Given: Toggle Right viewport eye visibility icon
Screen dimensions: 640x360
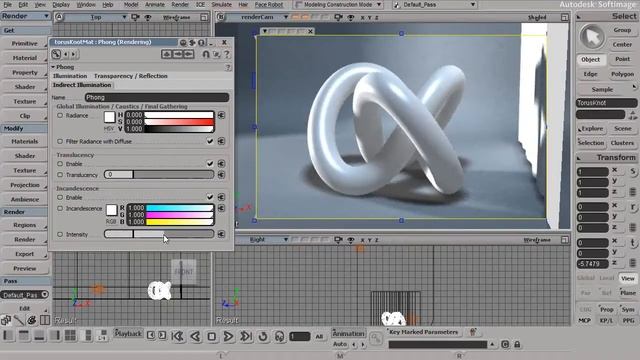Looking at the screenshot, I should point(351,240).
